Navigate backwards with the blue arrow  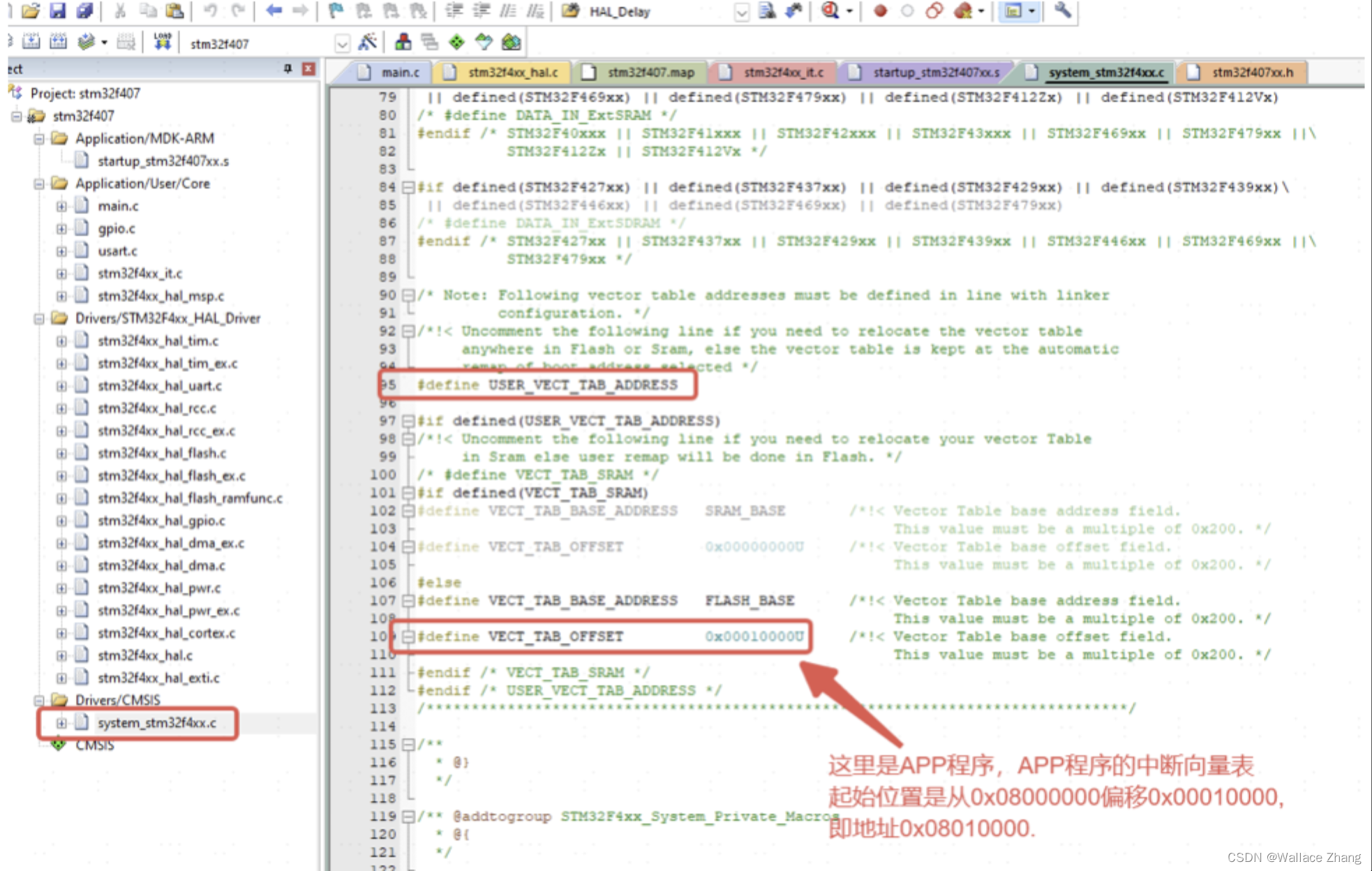274,10
